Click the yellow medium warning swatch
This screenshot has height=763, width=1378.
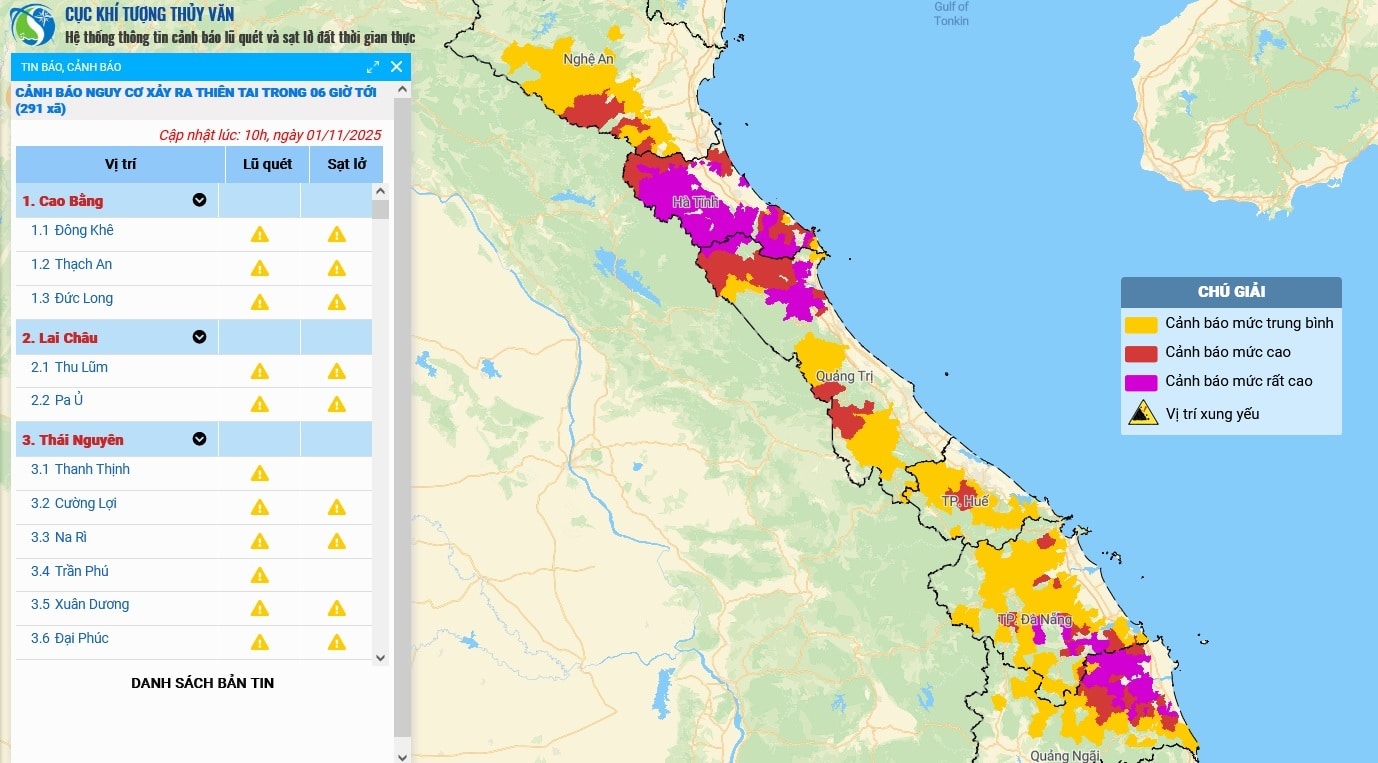tap(1141, 324)
